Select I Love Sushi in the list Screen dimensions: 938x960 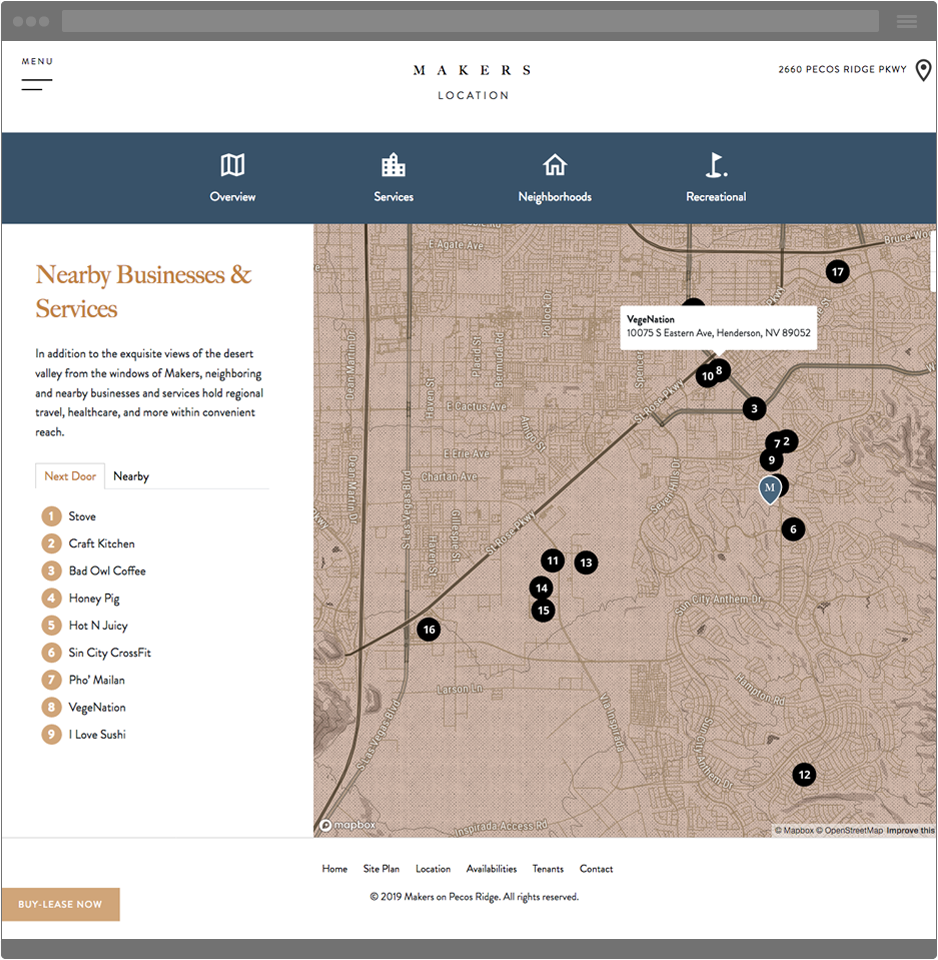[97, 734]
